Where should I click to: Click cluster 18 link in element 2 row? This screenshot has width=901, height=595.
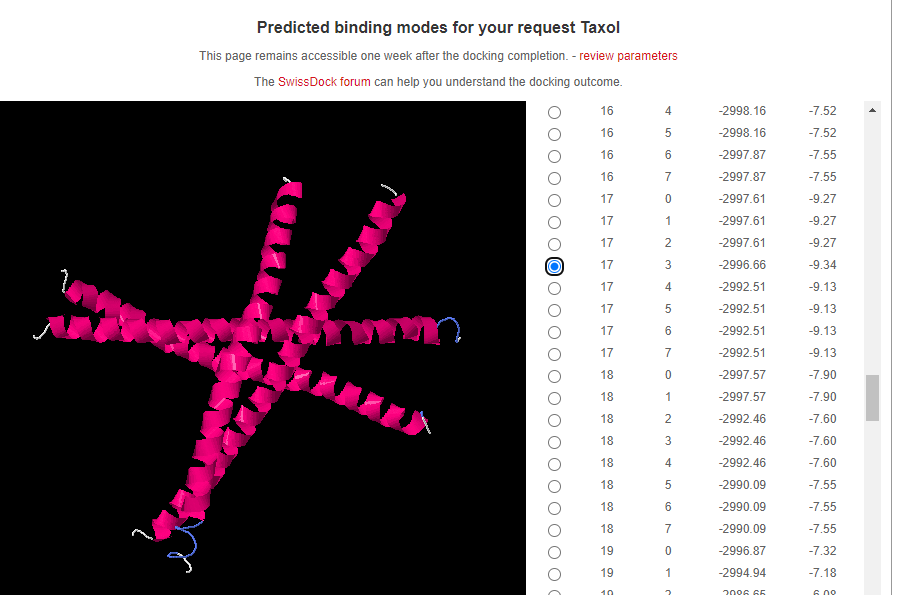607,419
